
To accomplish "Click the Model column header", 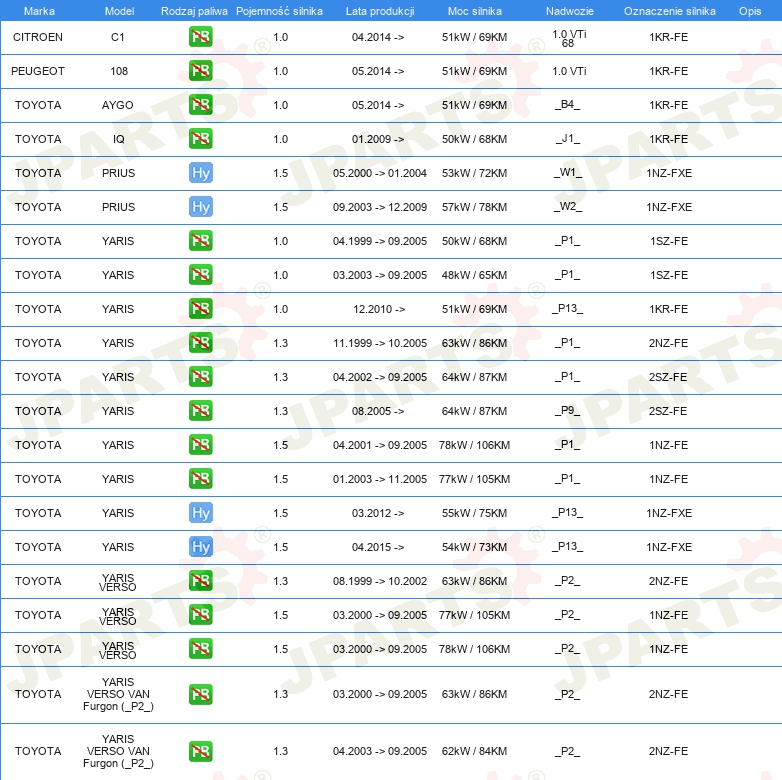I will coord(119,11).
